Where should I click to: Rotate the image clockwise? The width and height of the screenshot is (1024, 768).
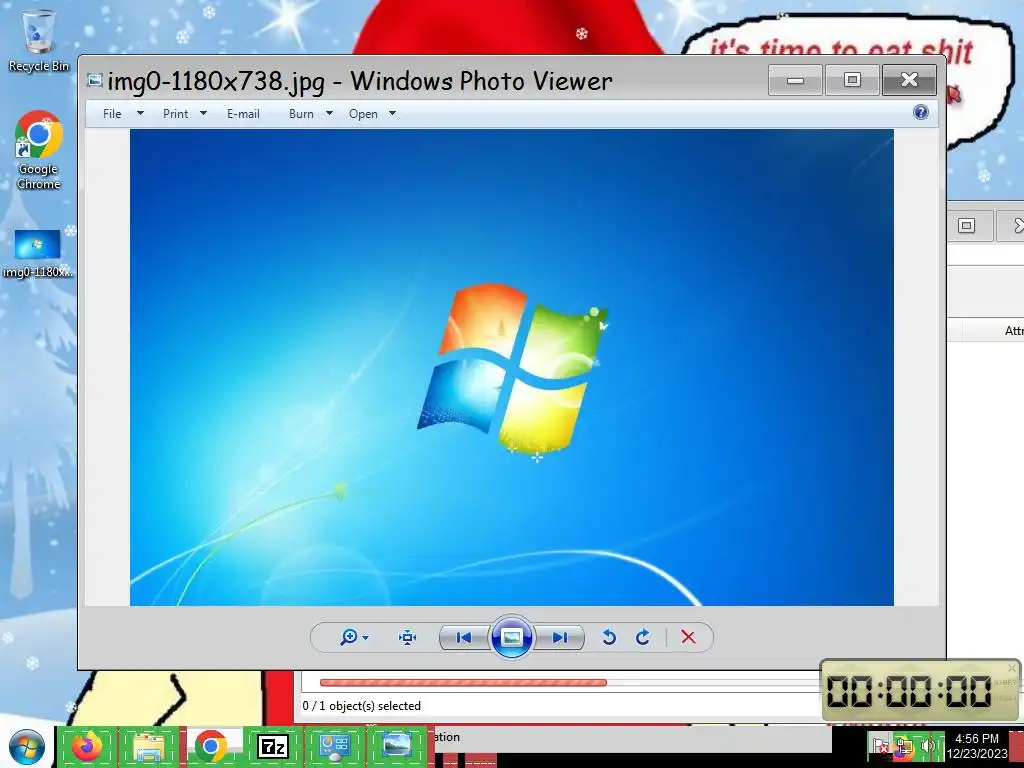643,637
